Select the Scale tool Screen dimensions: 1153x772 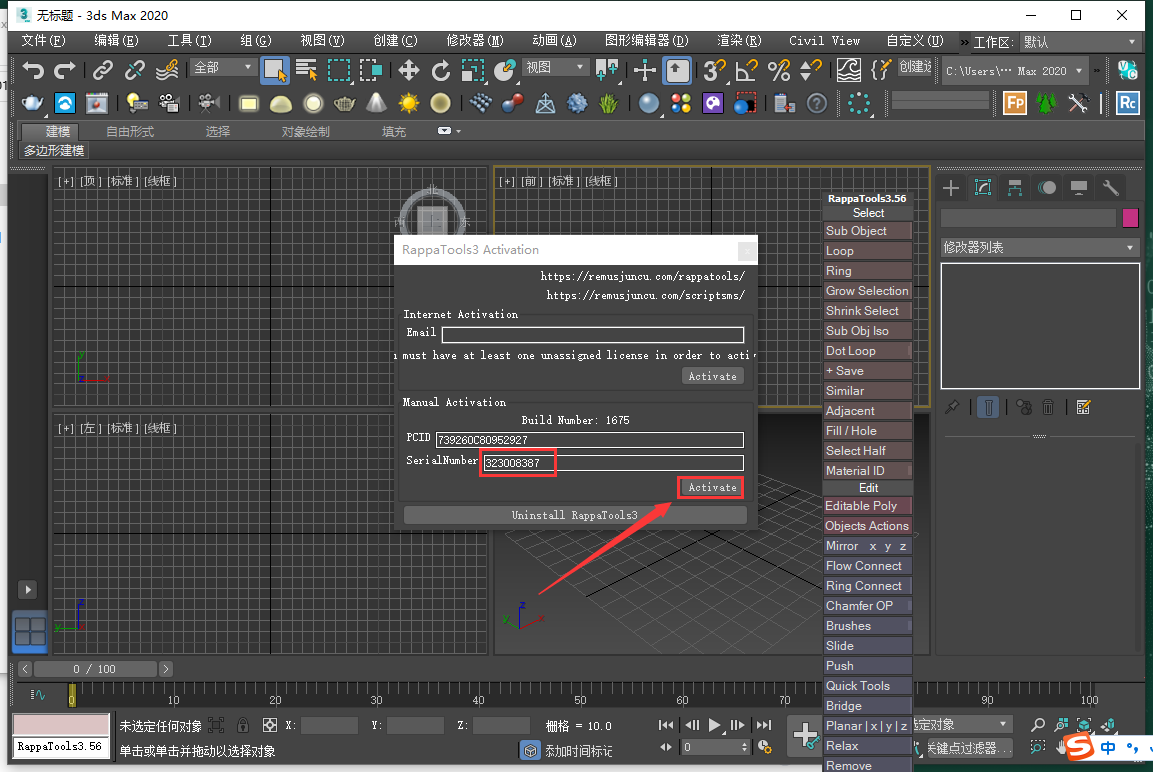click(473, 71)
